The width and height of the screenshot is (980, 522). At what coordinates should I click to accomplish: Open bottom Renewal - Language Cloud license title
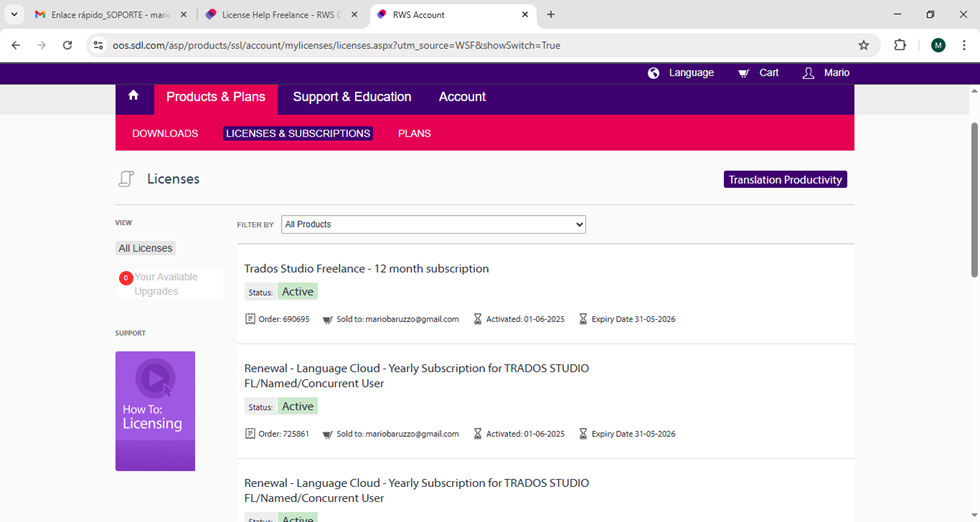coord(416,491)
